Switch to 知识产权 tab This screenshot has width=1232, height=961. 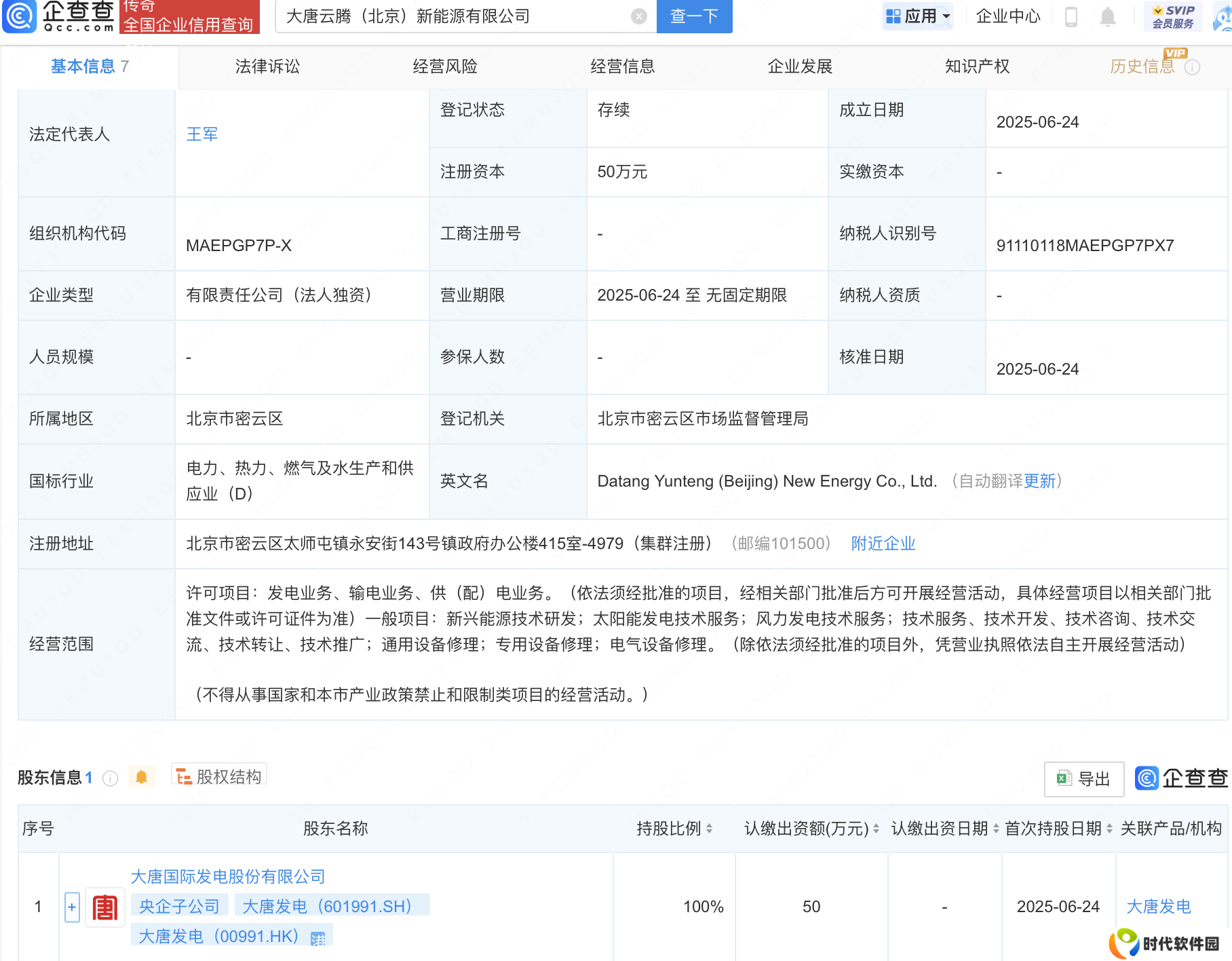pyautogui.click(x=978, y=67)
